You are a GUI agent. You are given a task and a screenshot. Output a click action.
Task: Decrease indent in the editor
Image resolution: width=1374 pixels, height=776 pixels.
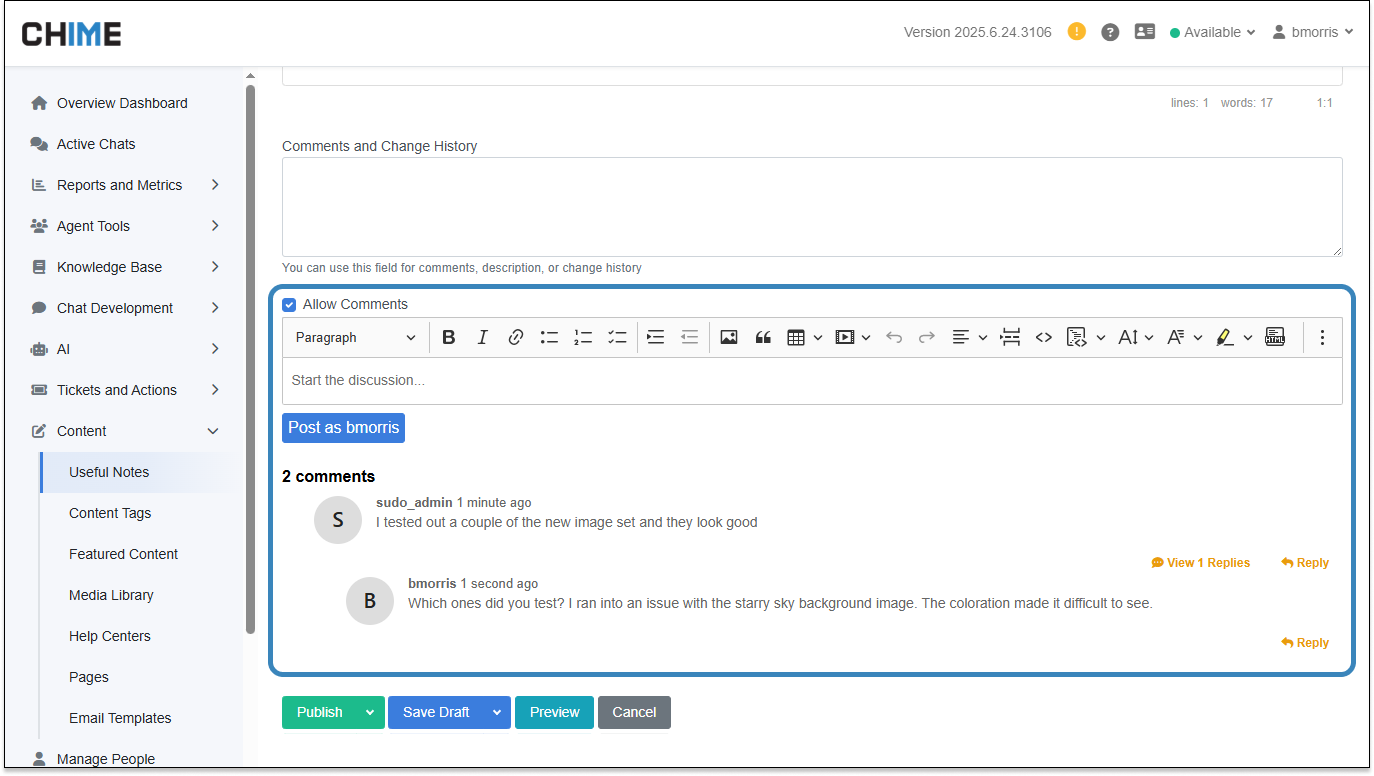point(689,338)
